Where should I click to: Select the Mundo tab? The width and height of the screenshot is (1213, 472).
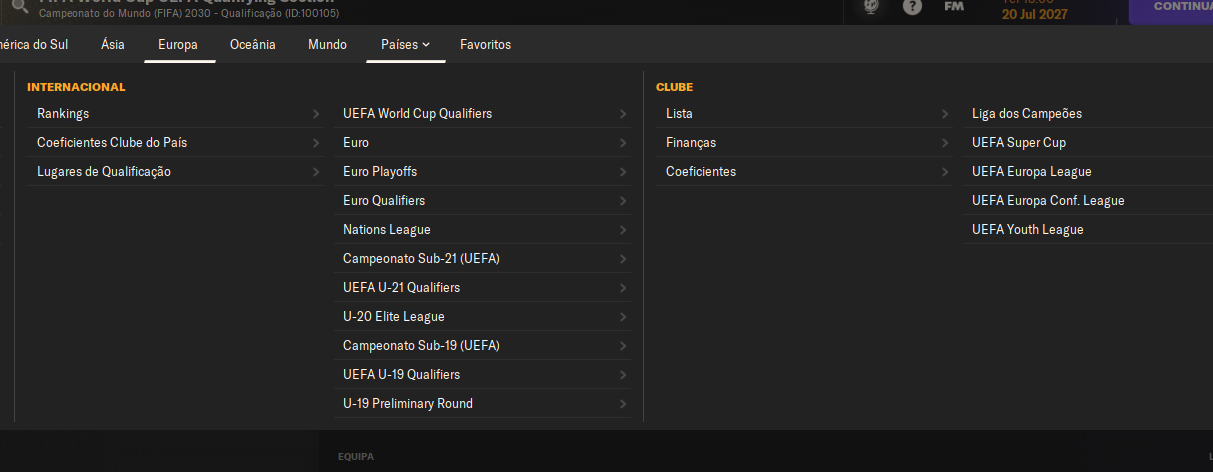(x=328, y=44)
